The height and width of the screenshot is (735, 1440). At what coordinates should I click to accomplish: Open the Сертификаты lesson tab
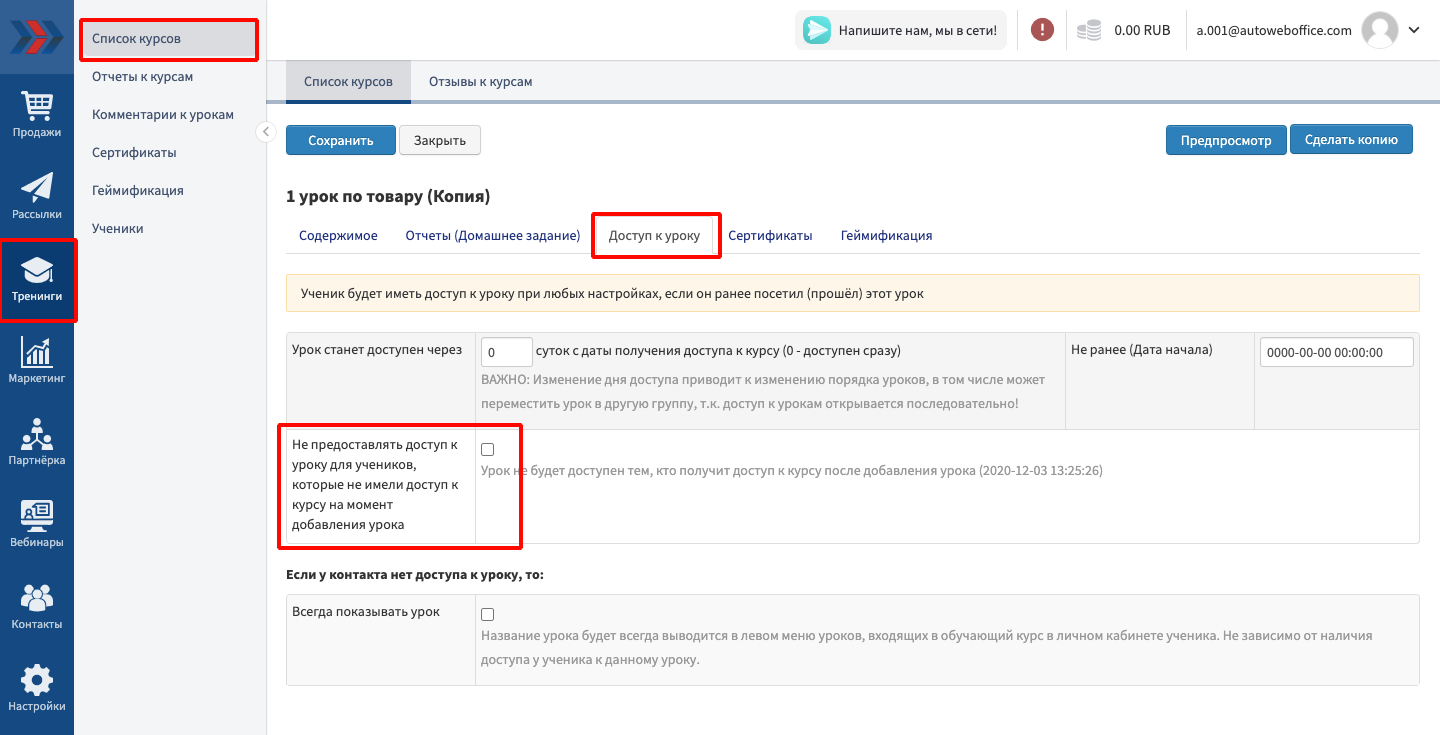pyautogui.click(x=770, y=236)
